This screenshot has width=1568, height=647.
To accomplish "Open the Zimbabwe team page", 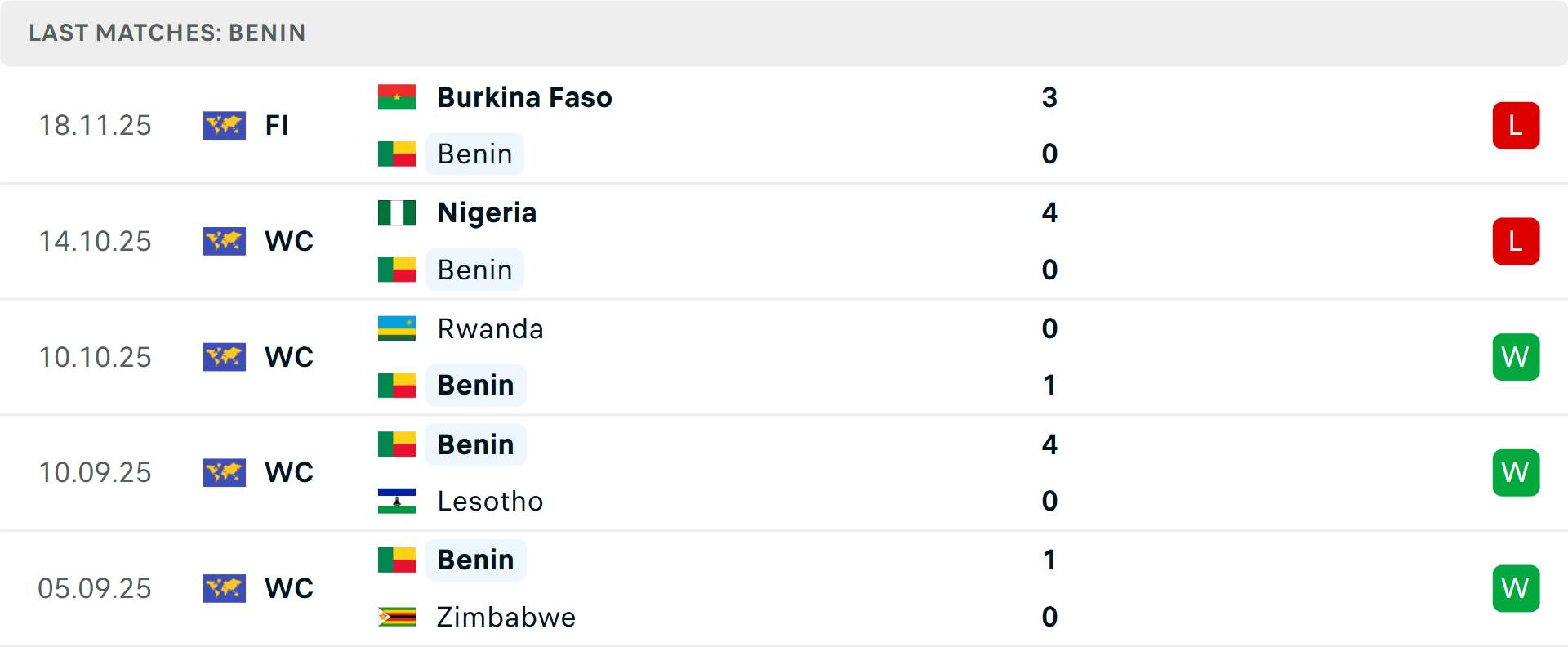I will tap(506, 617).
